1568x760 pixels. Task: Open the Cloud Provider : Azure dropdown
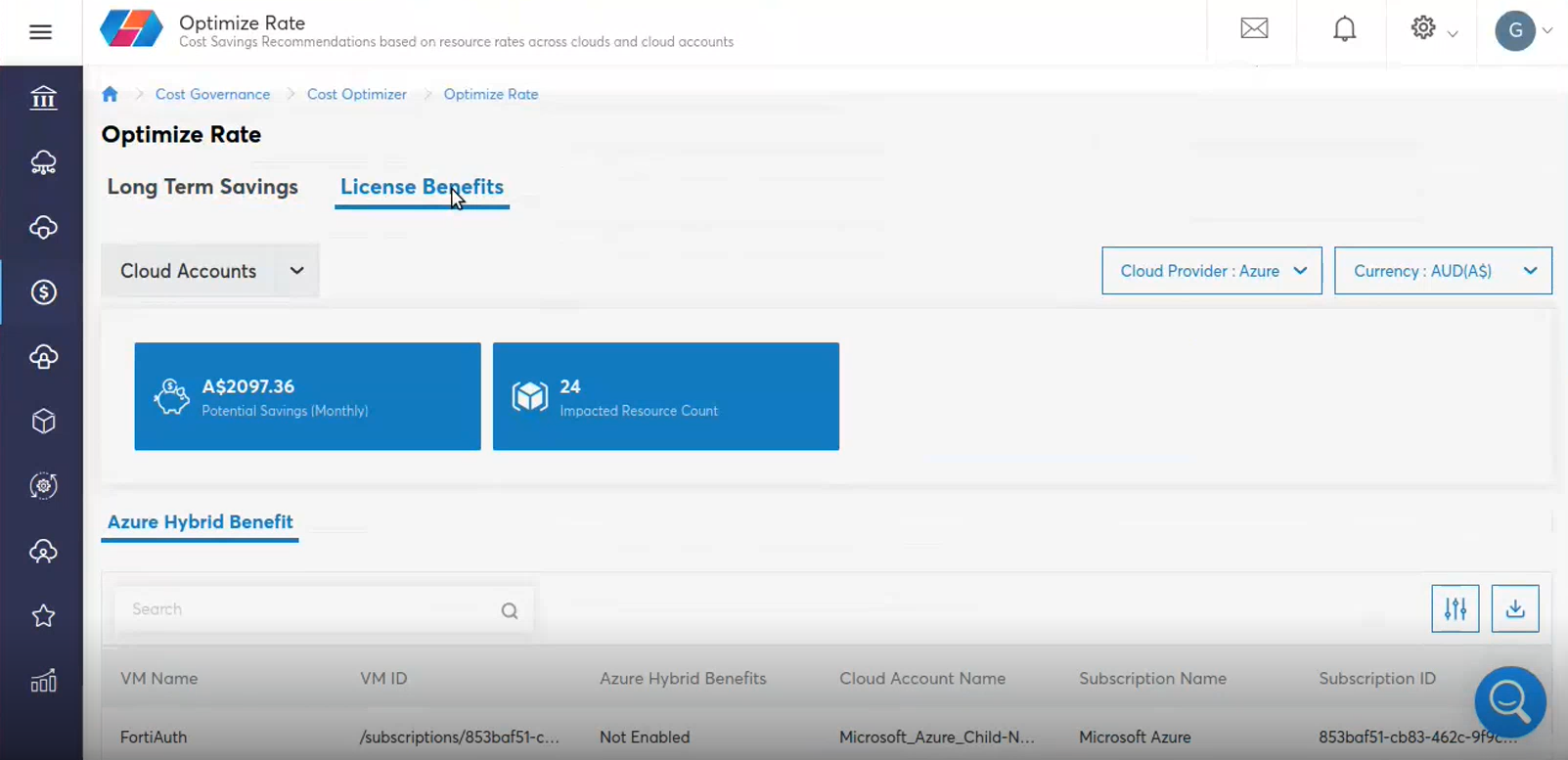click(1212, 271)
